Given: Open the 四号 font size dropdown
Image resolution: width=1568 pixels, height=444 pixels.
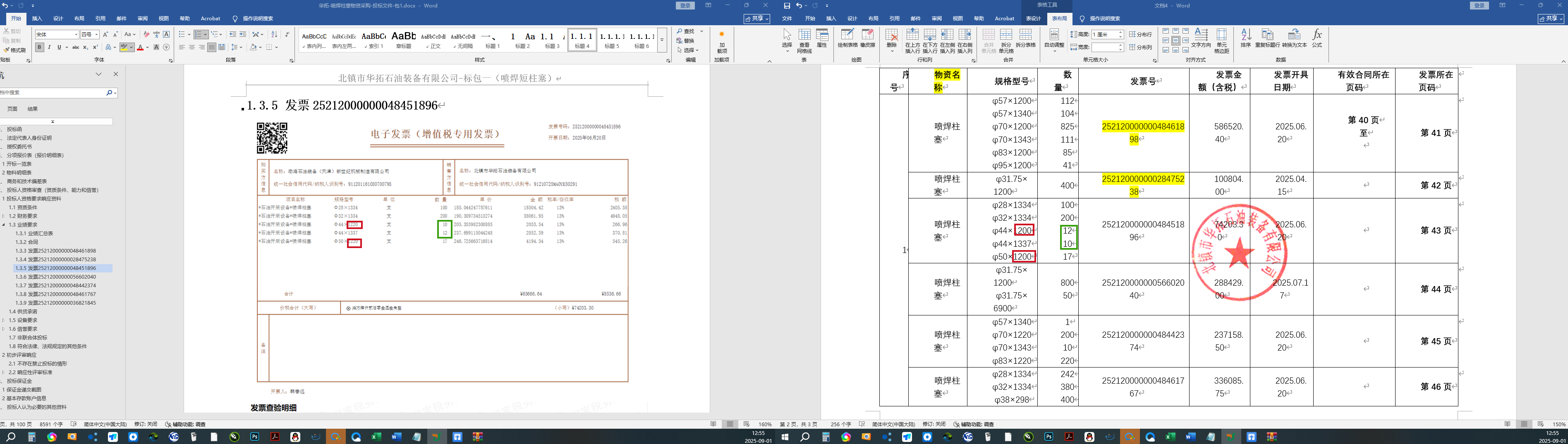Looking at the screenshot, I should point(97,35).
